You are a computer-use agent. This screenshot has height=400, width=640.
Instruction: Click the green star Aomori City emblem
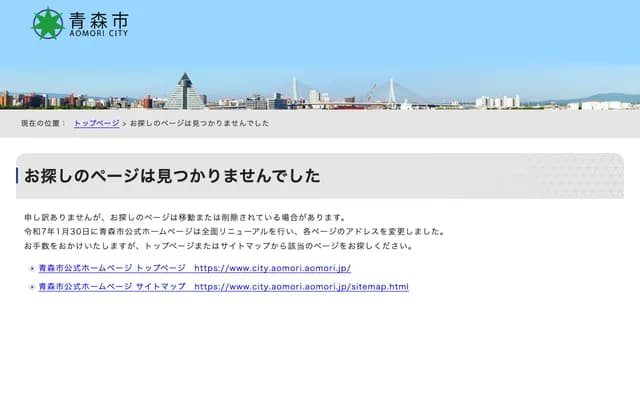[x=47, y=23]
